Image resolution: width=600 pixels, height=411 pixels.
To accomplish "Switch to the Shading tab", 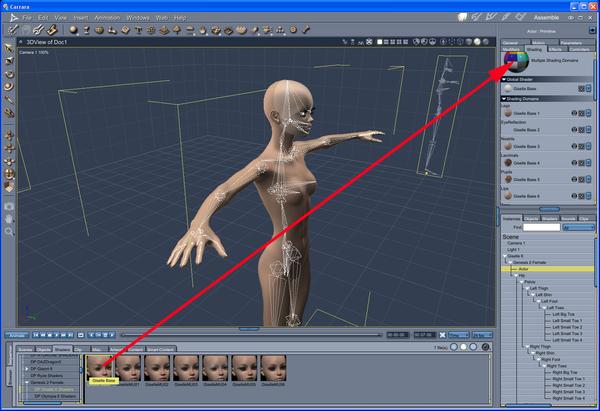I will tap(534, 49).
